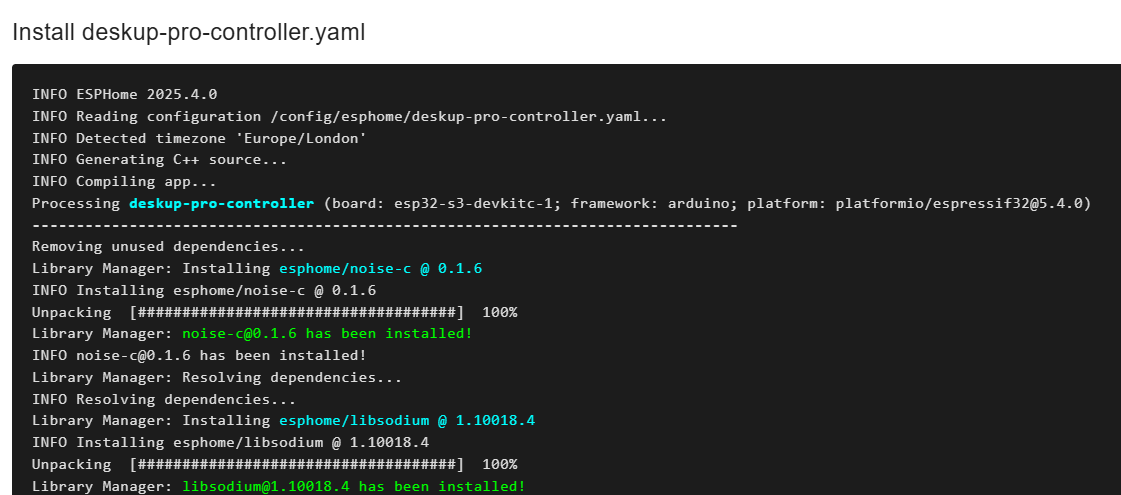Click 'board: esp32-s3-devkitc-1' text
The width and height of the screenshot is (1121, 495).
tap(443, 203)
